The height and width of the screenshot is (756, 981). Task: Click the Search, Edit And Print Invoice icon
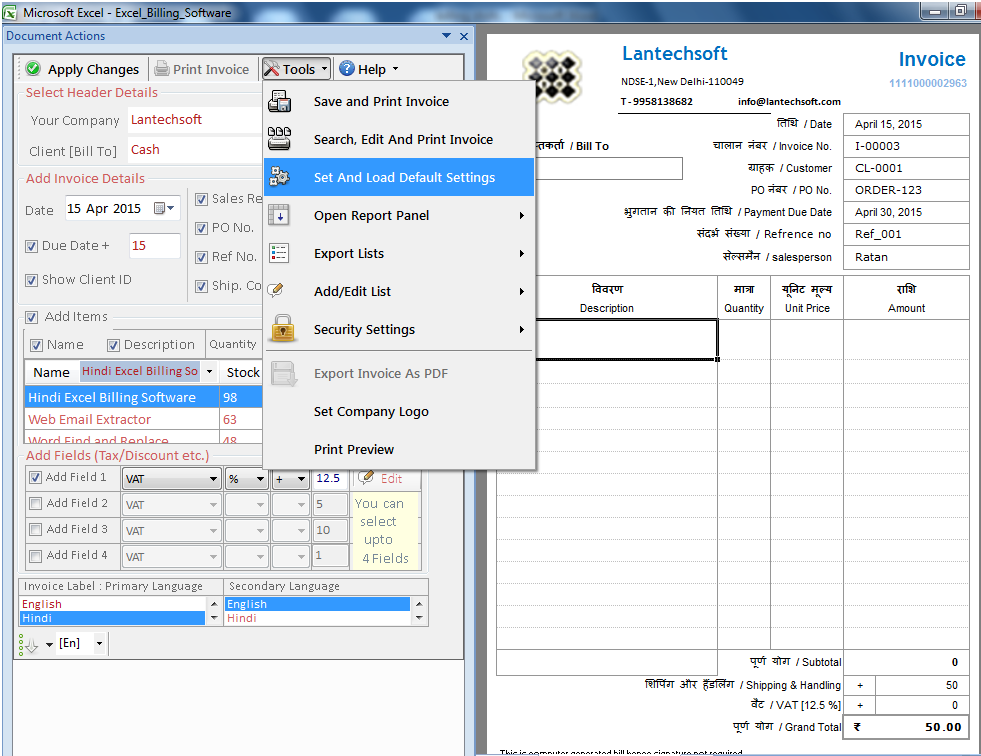pyautogui.click(x=280, y=139)
